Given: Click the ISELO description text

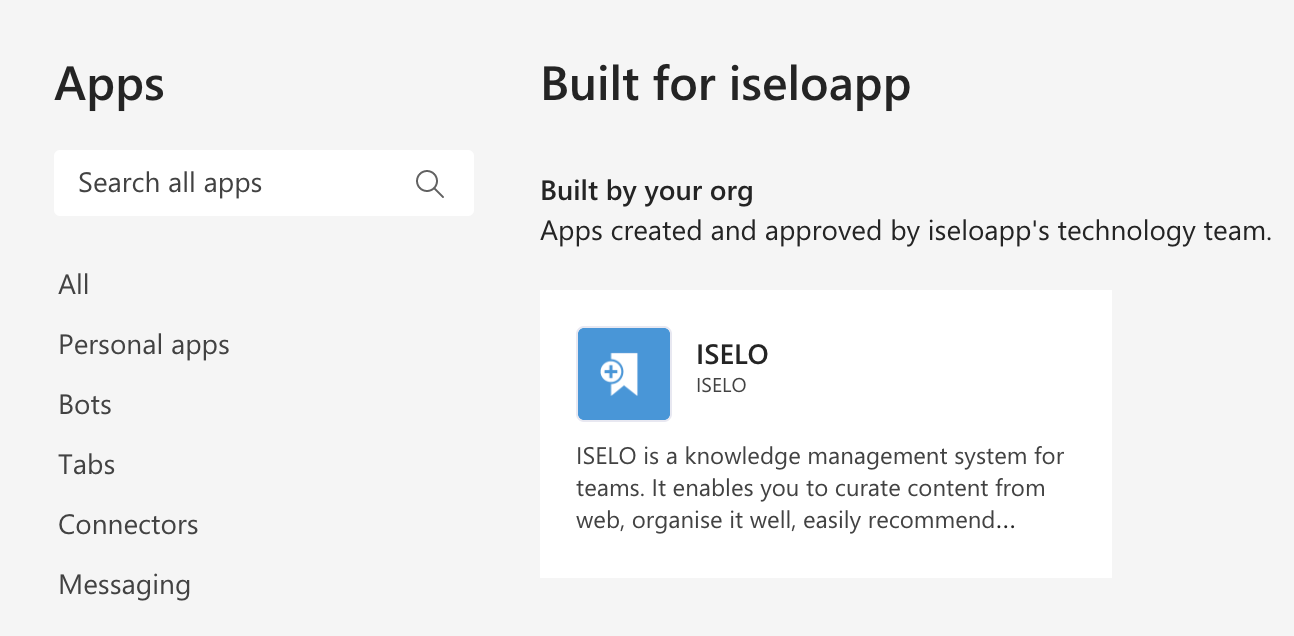Looking at the screenshot, I should (x=820, y=489).
